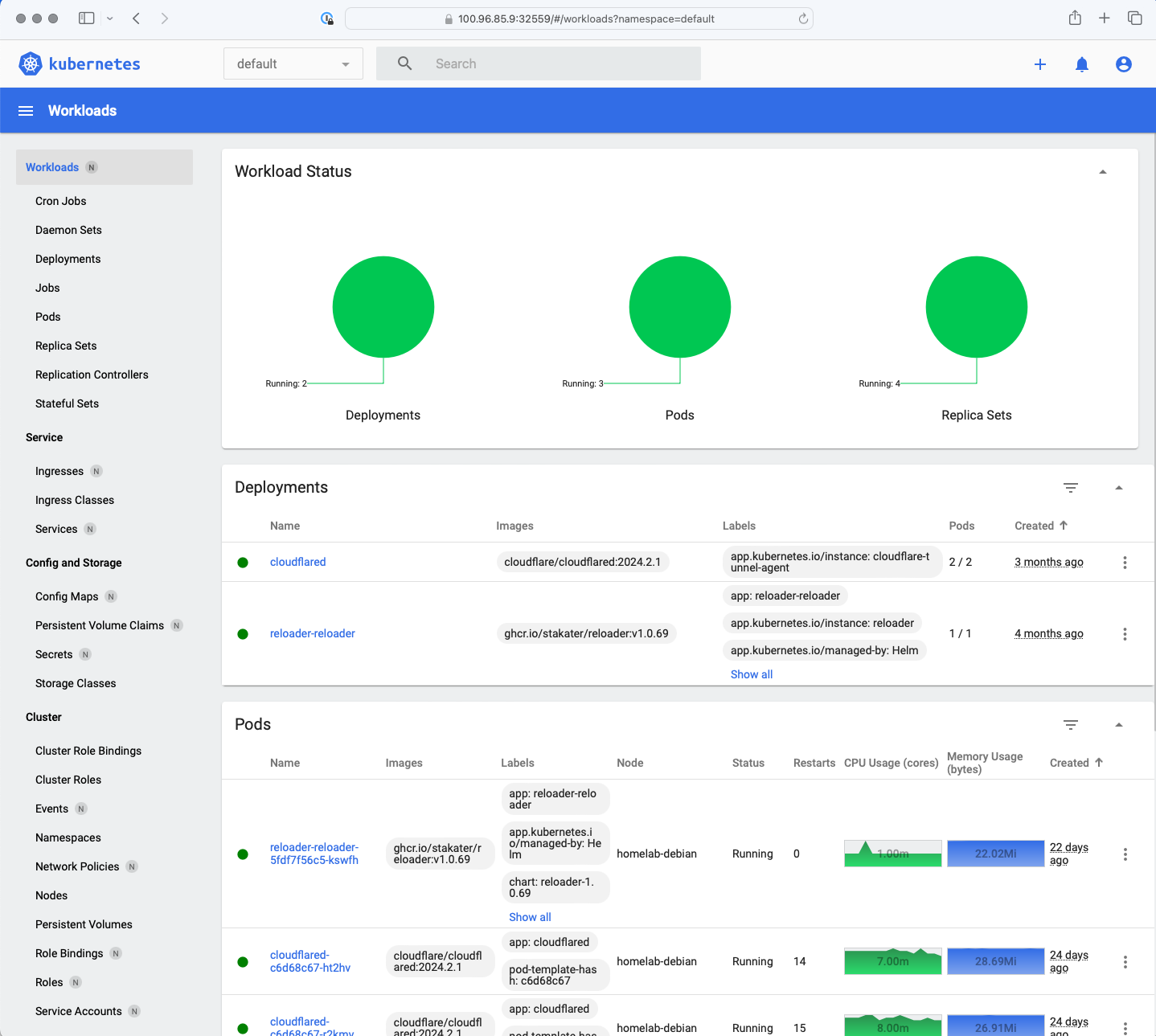Open Config Maps in sidebar
This screenshot has width=1156, height=1036.
(67, 596)
